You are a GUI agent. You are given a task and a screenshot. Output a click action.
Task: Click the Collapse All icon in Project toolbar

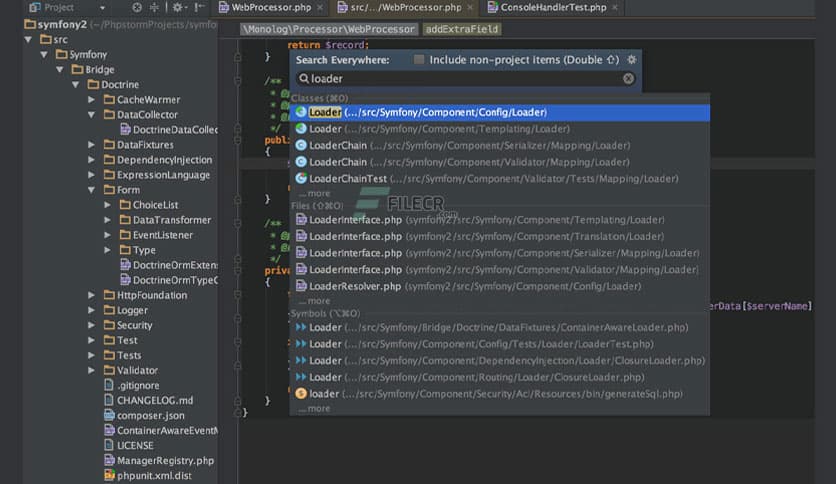[x=155, y=7]
